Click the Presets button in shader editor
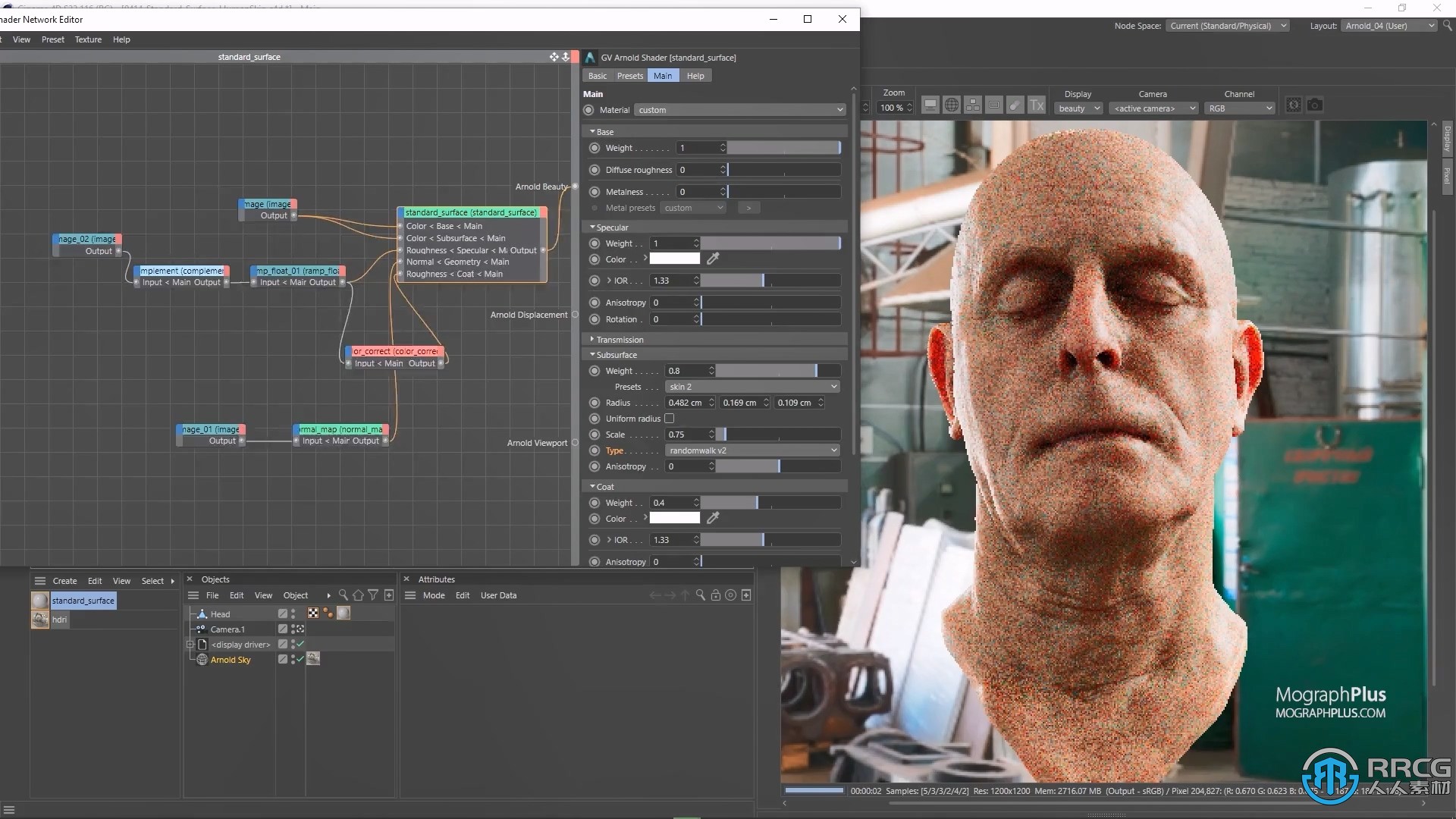Viewport: 1456px width, 819px height. [x=629, y=75]
